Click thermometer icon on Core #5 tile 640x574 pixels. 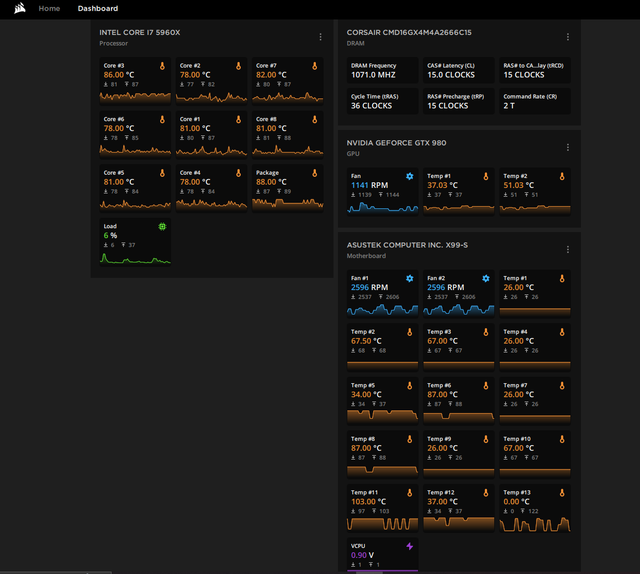162,173
